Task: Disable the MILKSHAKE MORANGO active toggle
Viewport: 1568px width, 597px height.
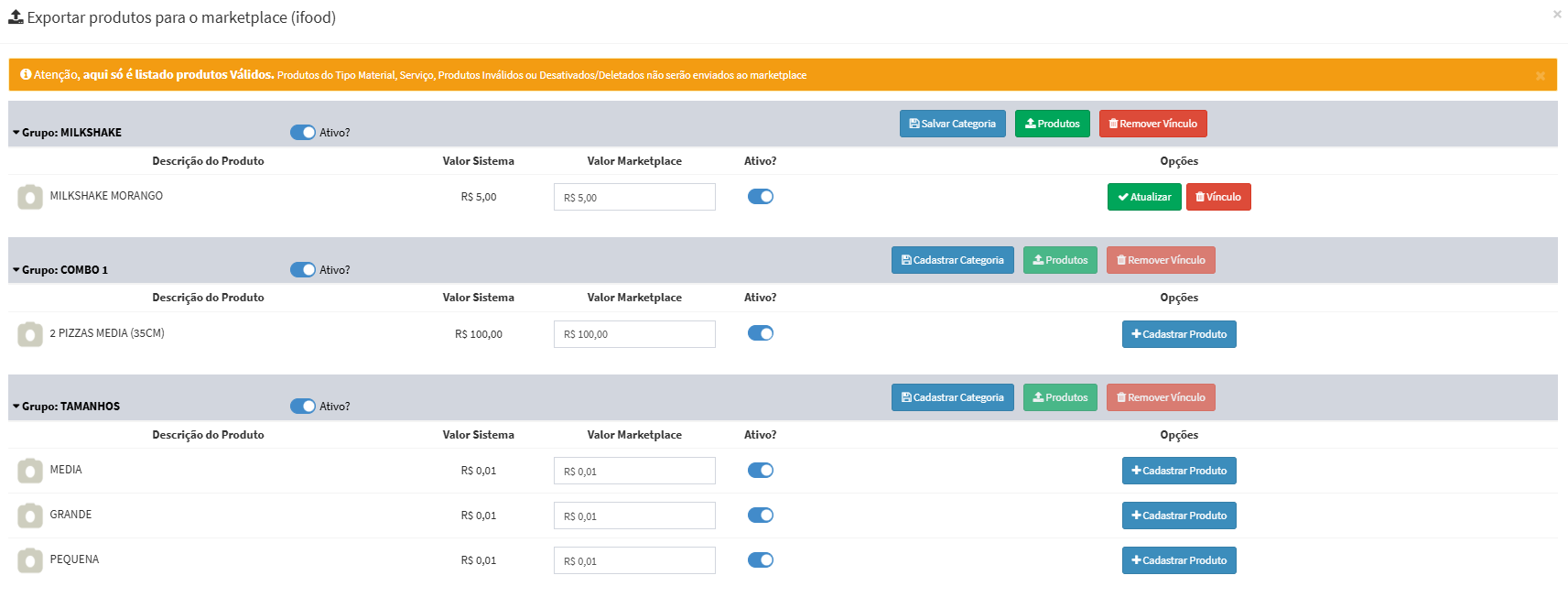Action: click(x=761, y=197)
